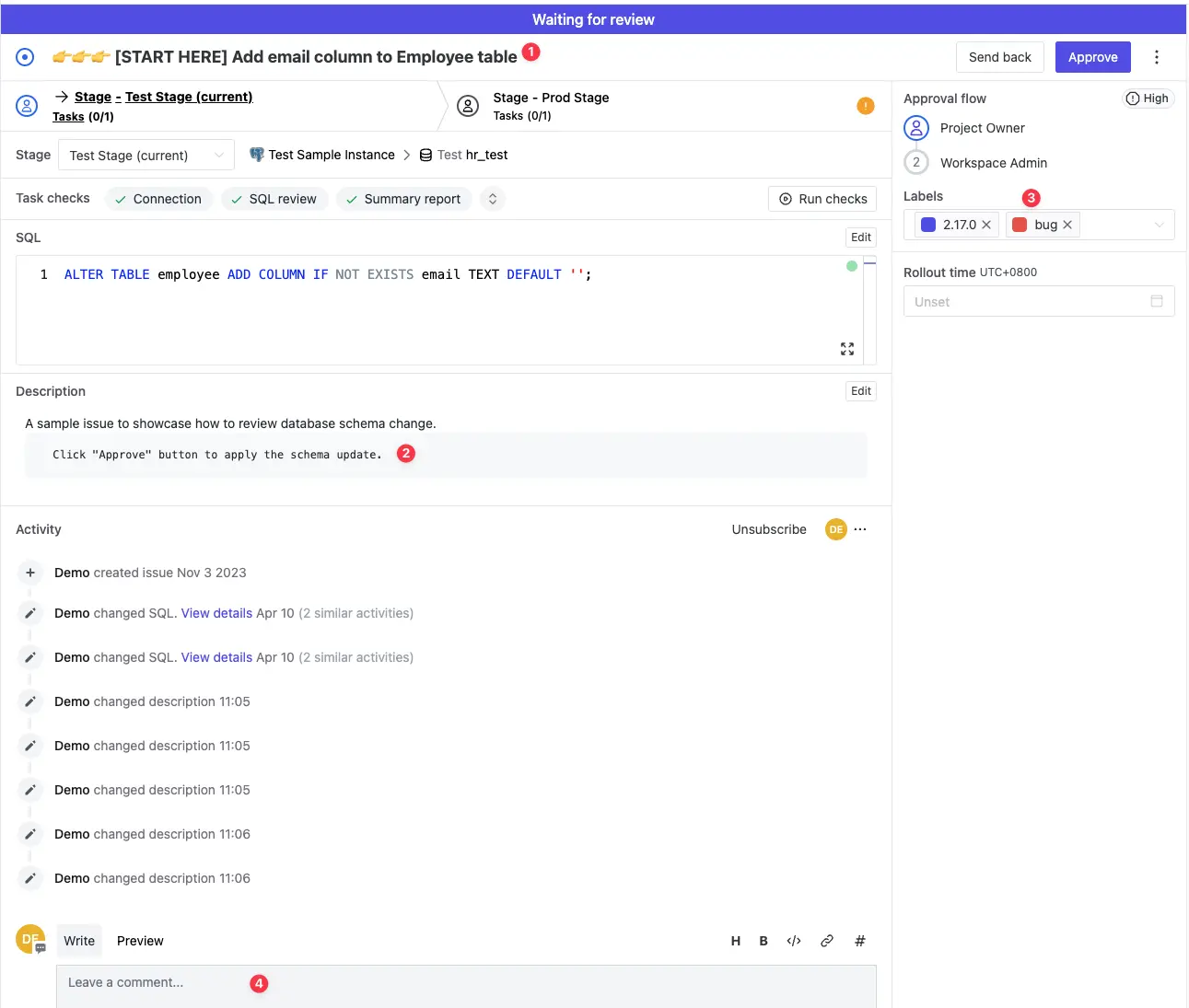Click the link insert icon in comment toolbar
The width and height of the screenshot is (1189, 1008).
click(x=827, y=941)
